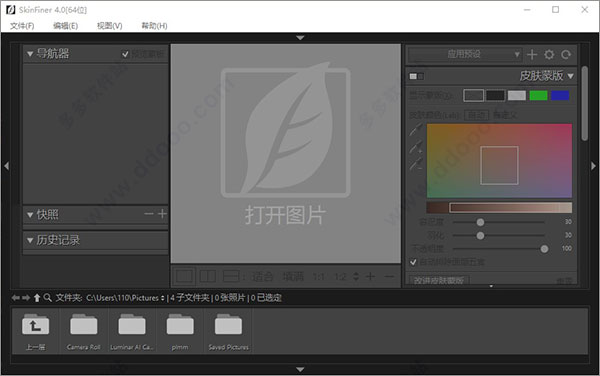Toggle the navigator panel checkbox
The width and height of the screenshot is (600, 376).
[x=125, y=54]
